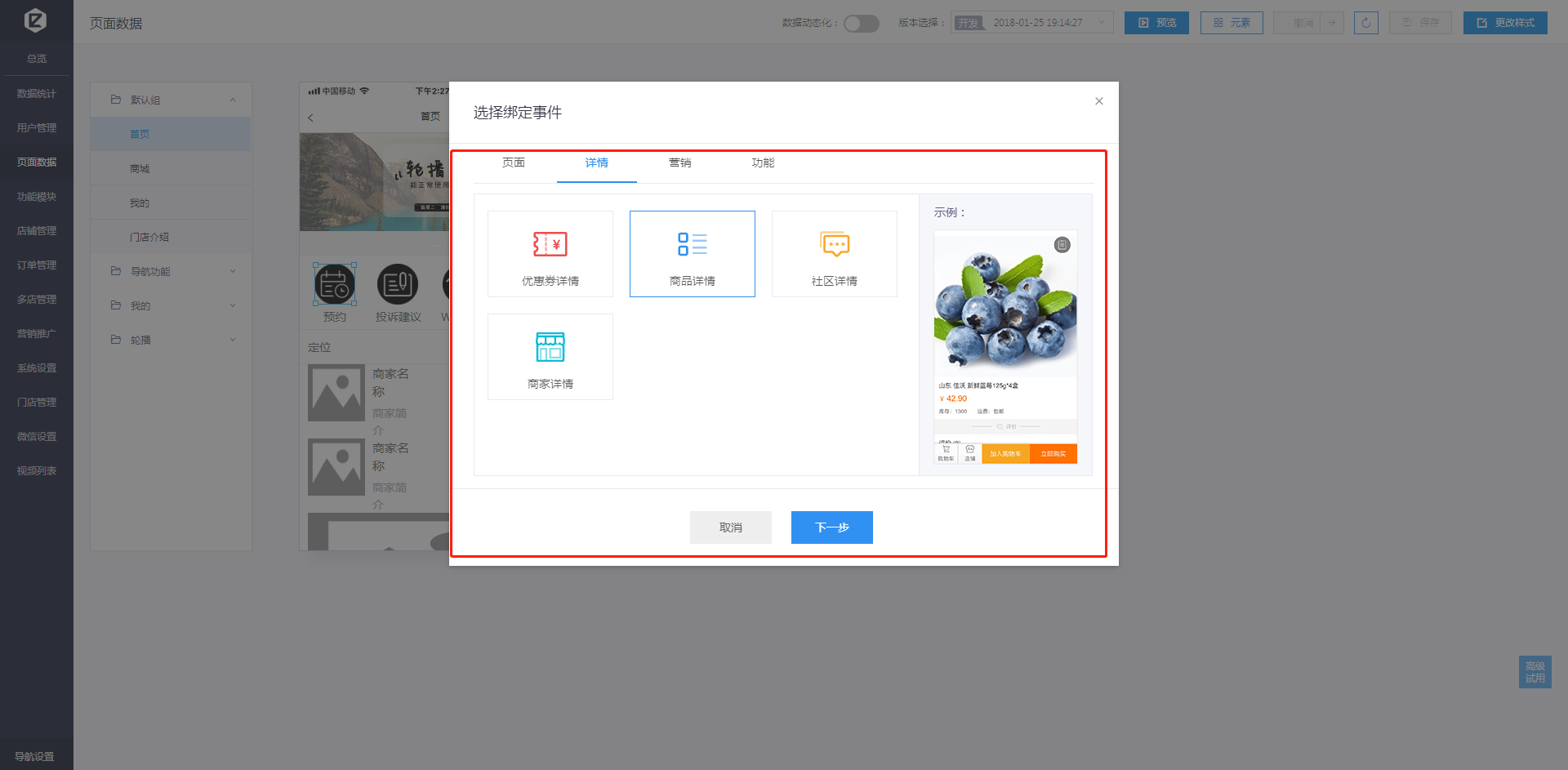
Task: Click the 预约 calendar icon in preview
Action: [334, 285]
